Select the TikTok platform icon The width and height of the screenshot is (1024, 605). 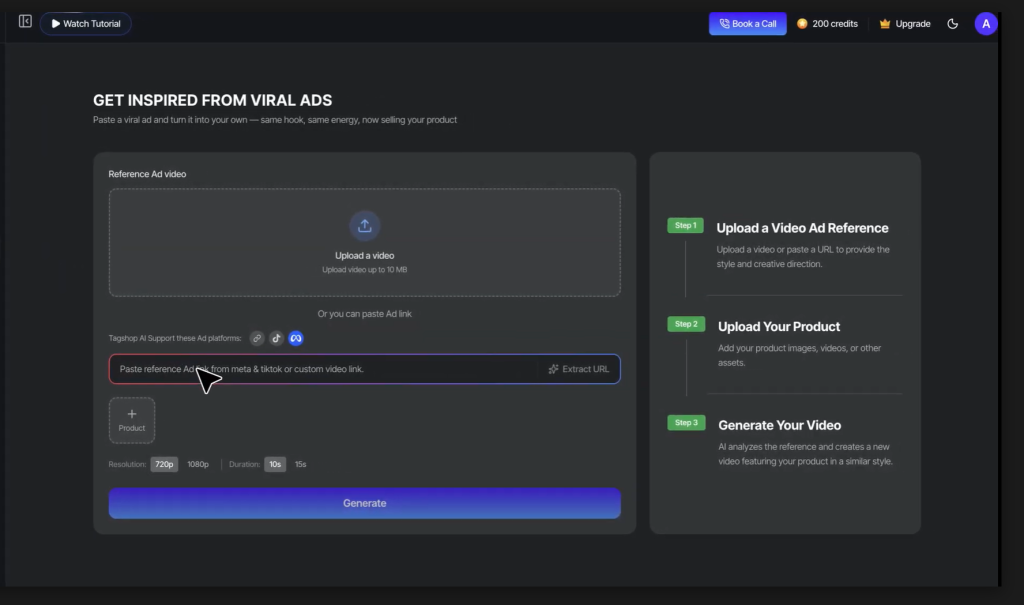(276, 338)
